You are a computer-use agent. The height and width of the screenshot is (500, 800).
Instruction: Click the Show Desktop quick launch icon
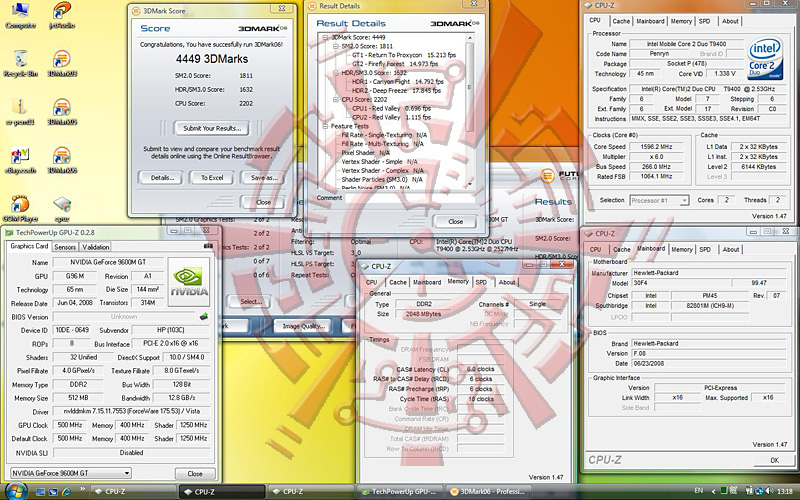coord(41,492)
